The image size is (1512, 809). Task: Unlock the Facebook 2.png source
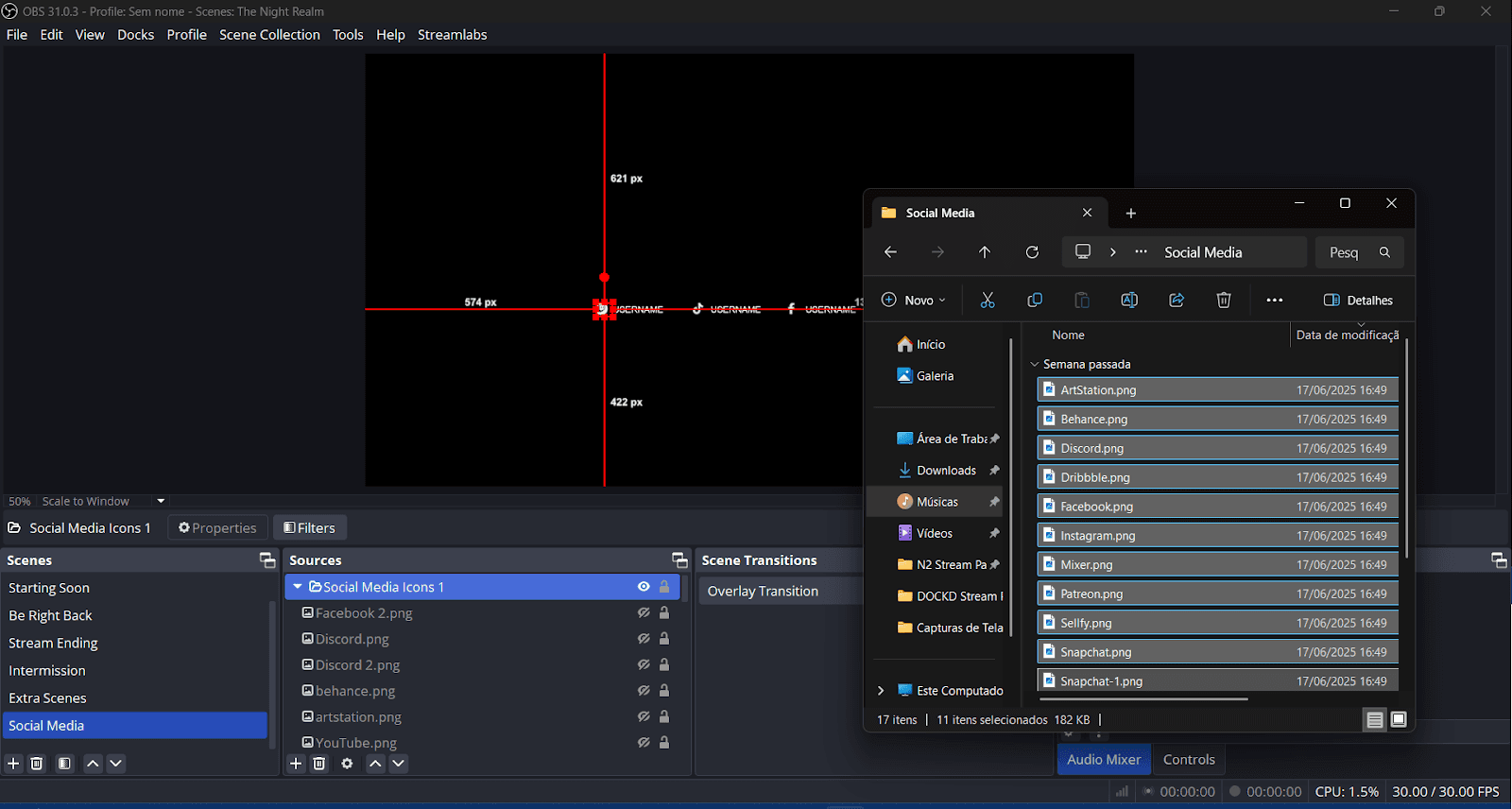(664, 612)
